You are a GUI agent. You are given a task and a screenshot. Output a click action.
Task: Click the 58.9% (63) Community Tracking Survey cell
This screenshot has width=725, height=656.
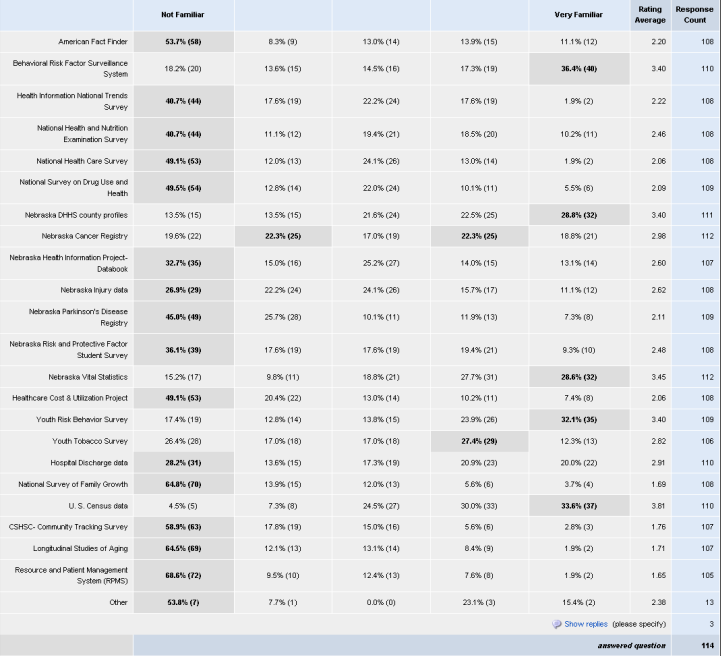[x=184, y=527]
